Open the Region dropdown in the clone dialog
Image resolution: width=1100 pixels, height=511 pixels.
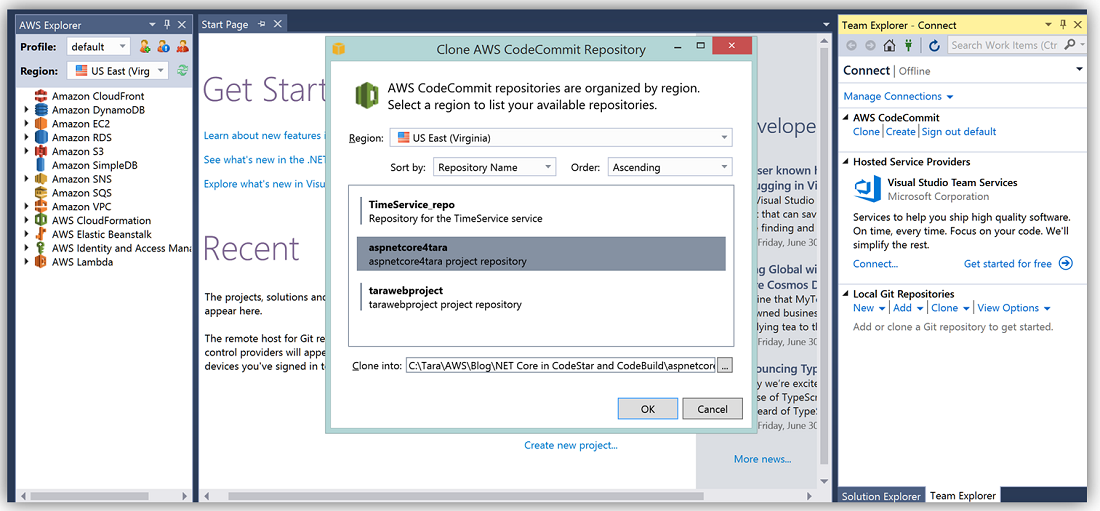click(x=560, y=138)
